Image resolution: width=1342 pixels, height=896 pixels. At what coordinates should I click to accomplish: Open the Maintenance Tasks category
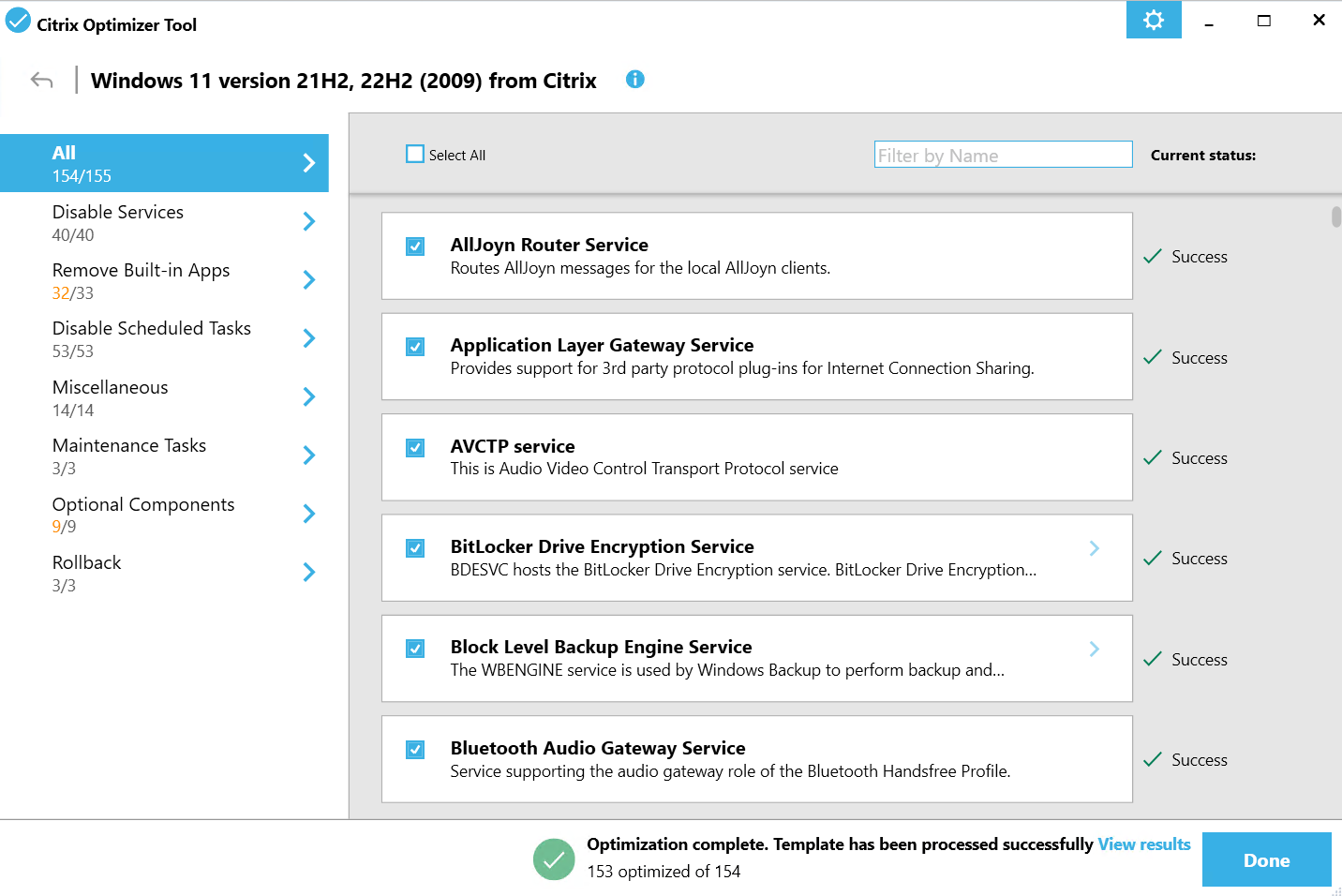(x=164, y=455)
